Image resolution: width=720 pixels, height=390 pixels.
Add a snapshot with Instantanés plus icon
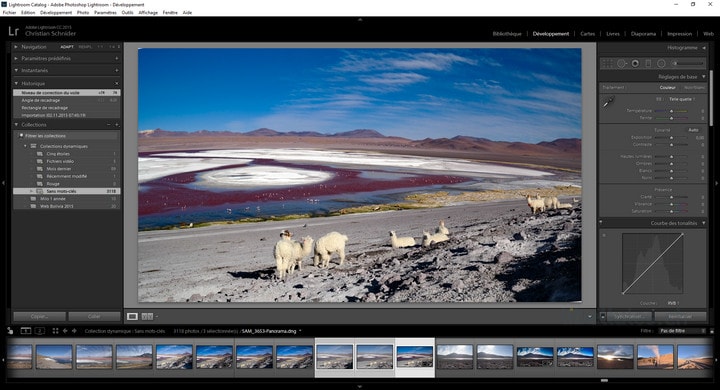(x=117, y=70)
